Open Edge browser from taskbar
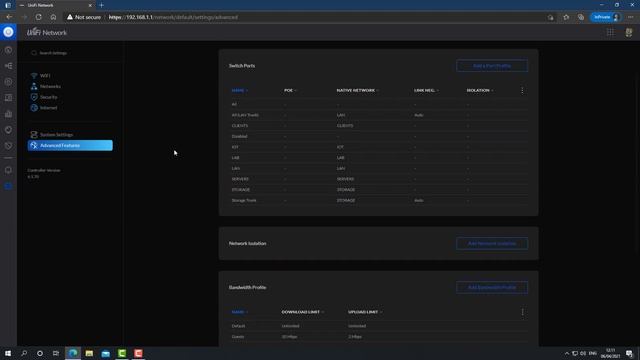Image resolution: width=640 pixels, height=360 pixels. tap(73, 353)
